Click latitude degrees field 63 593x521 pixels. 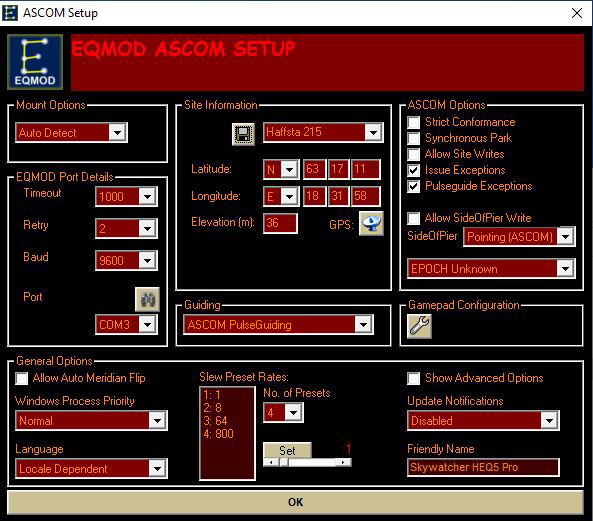coord(314,169)
